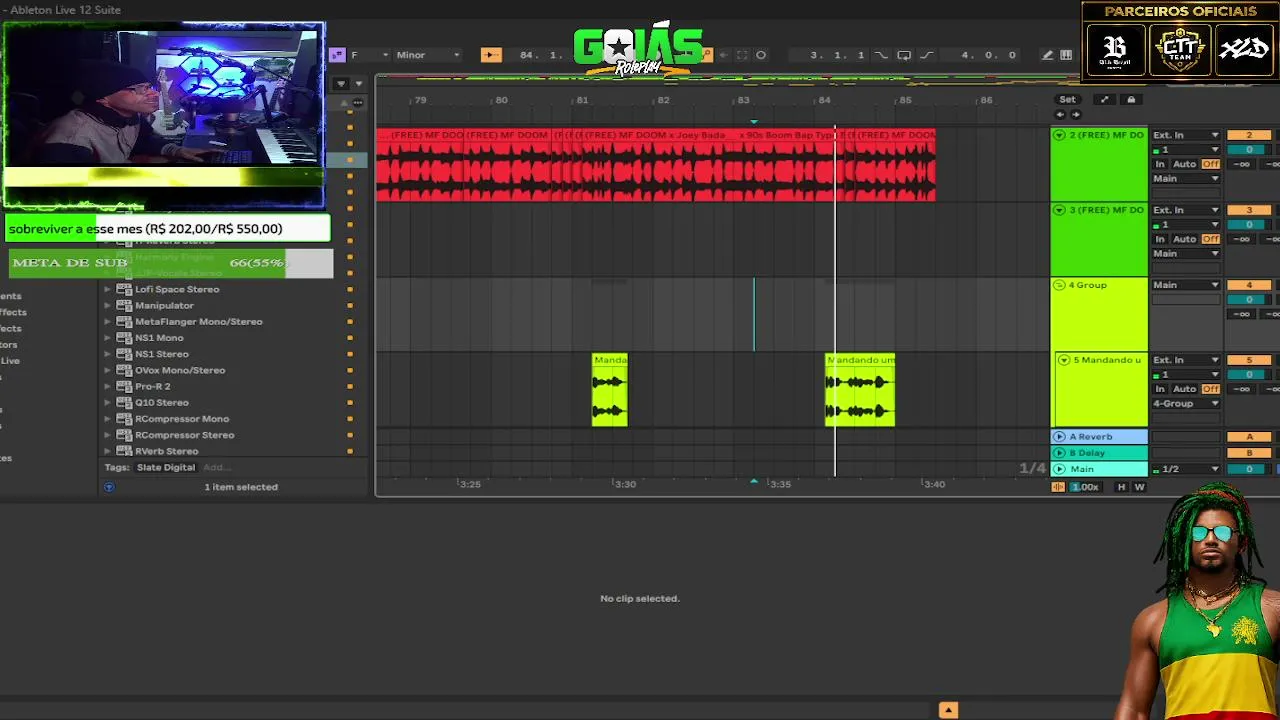1280x720 pixels.
Task: Open track 2 Ext. In input dropdown
Action: [x=1186, y=135]
